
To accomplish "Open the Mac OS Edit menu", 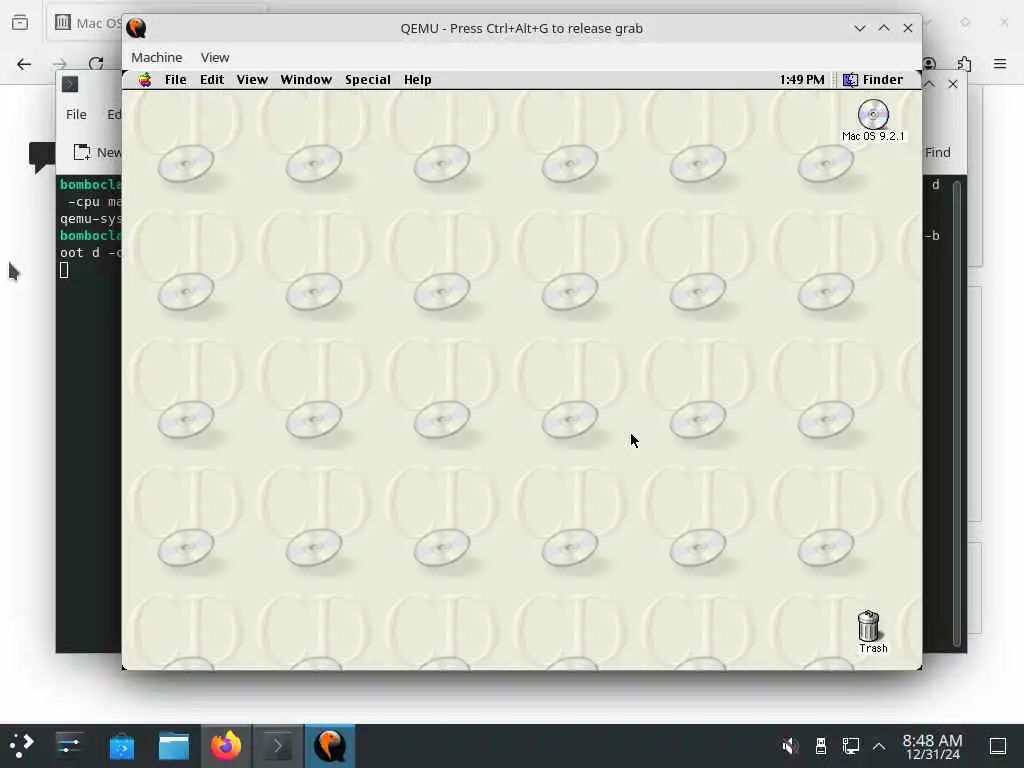I will coord(212,80).
